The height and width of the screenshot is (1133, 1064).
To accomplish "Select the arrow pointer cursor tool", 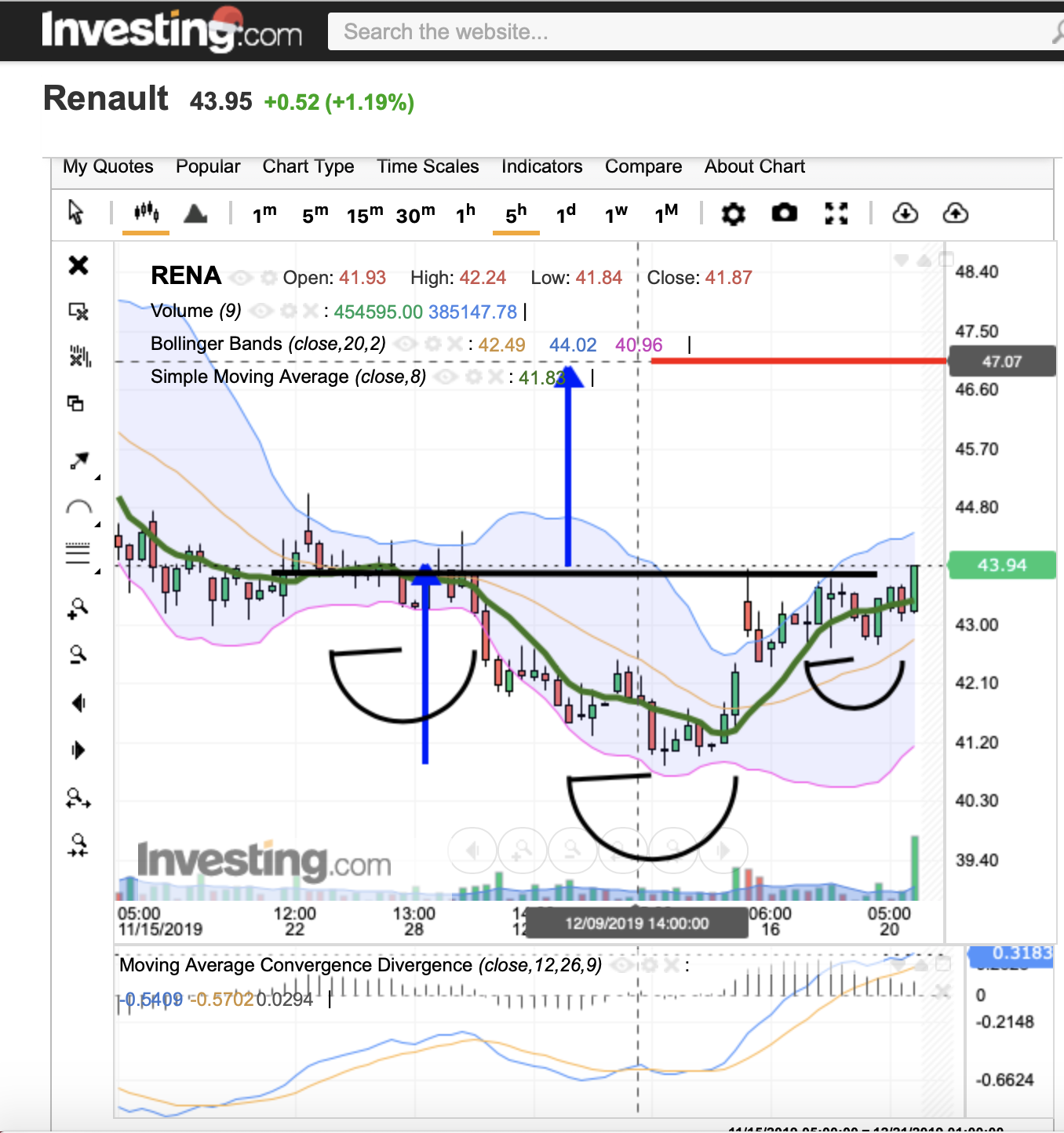I will (x=76, y=213).
